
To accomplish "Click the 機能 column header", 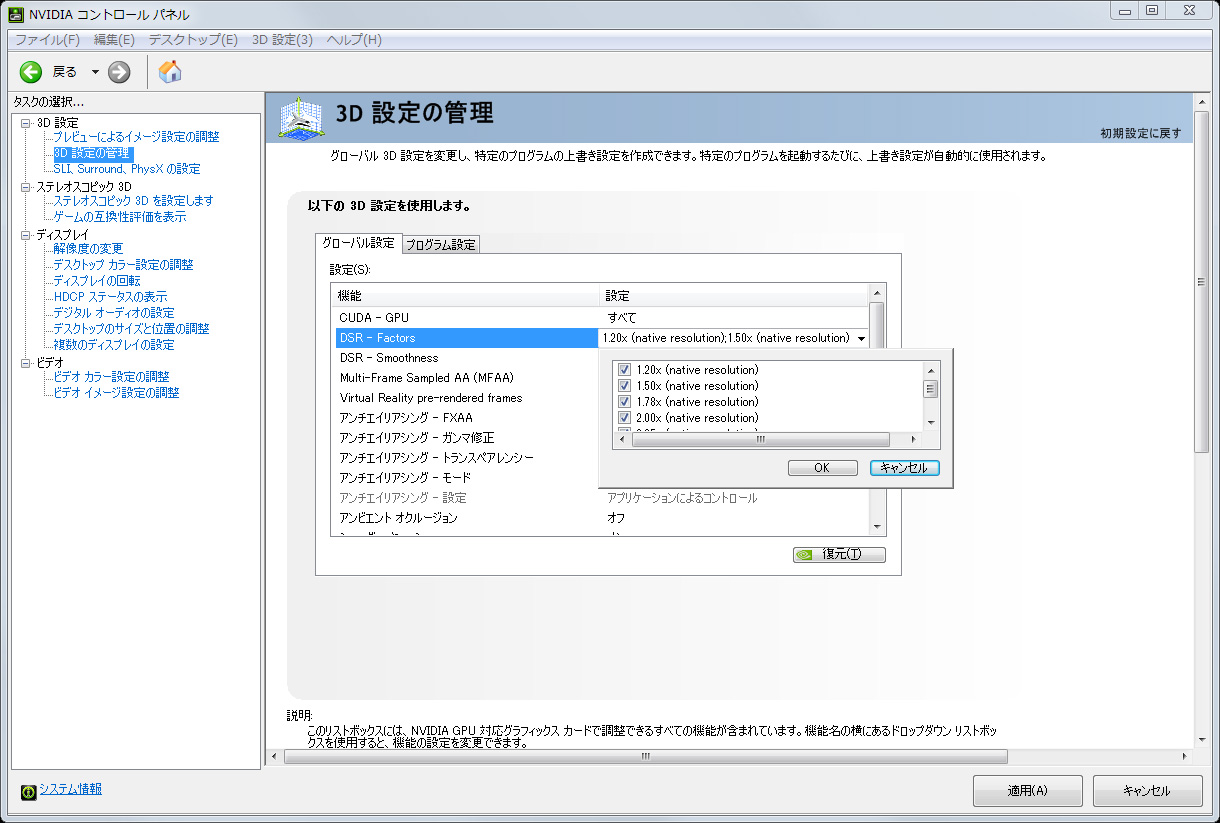I will (466, 296).
